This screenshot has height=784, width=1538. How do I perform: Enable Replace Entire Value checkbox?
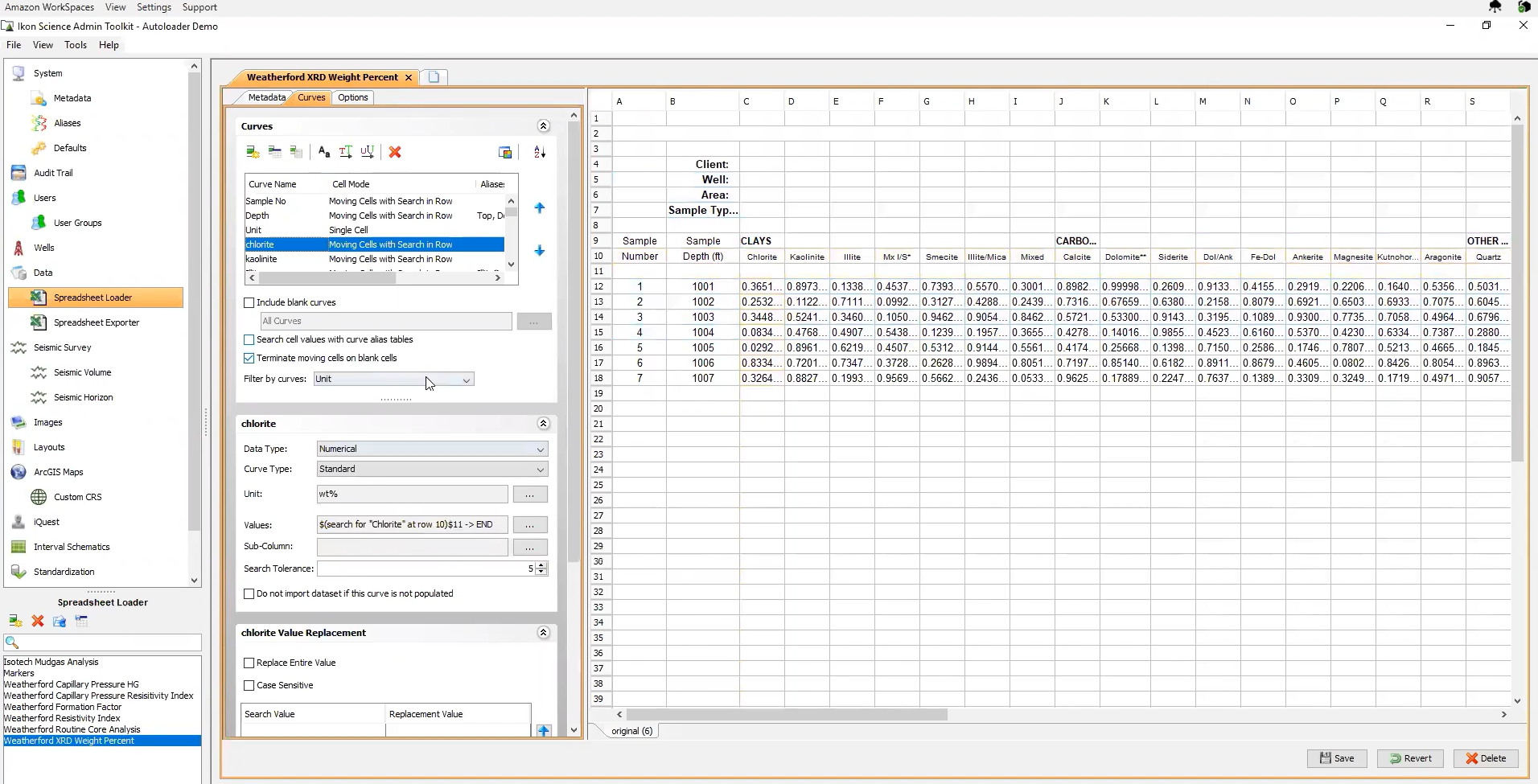(249, 663)
